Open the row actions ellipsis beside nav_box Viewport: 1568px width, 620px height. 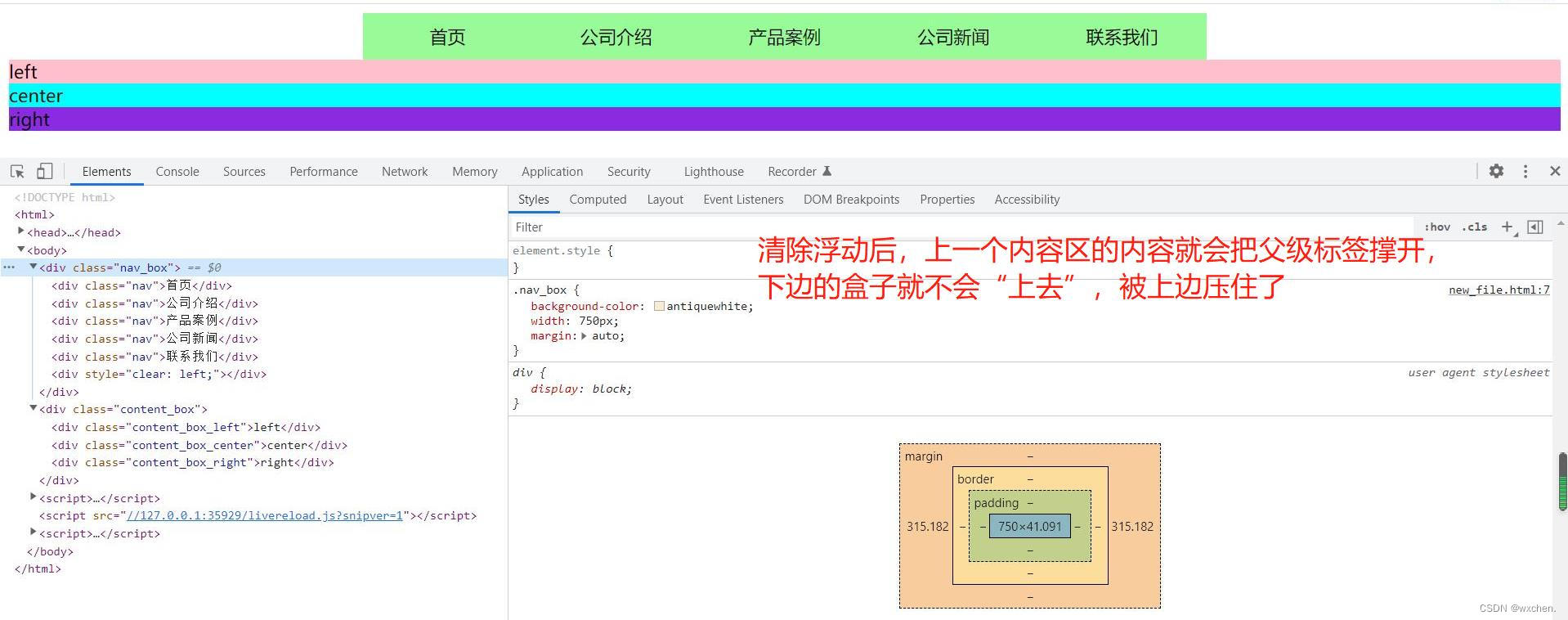[8, 267]
